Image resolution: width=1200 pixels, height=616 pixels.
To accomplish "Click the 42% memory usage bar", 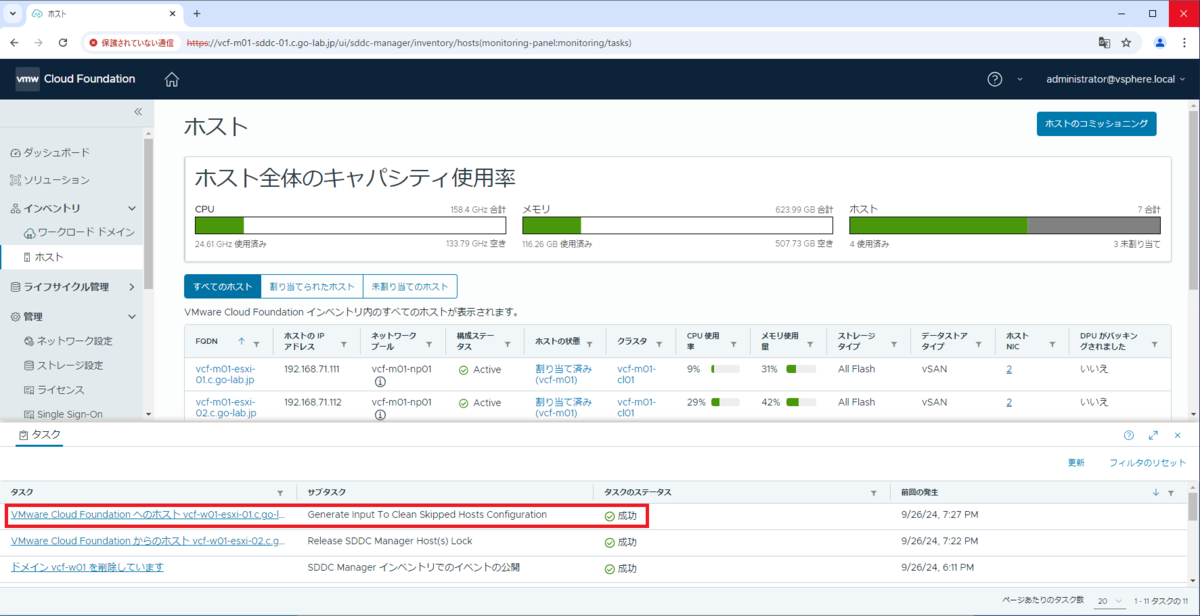I will (x=801, y=402).
